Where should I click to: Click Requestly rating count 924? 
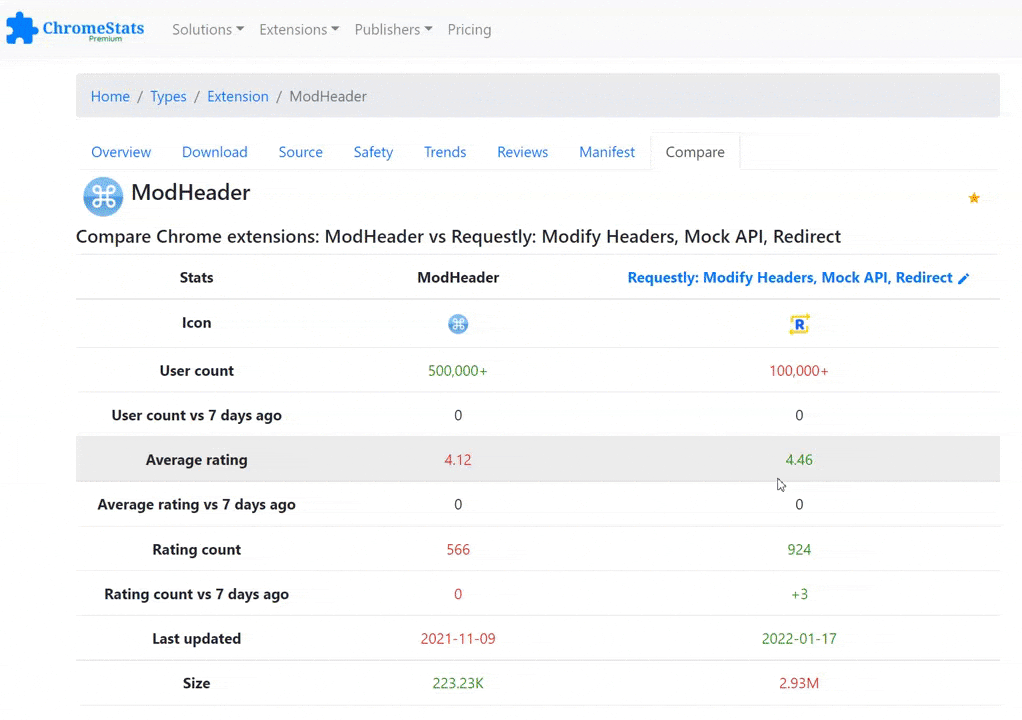799,549
